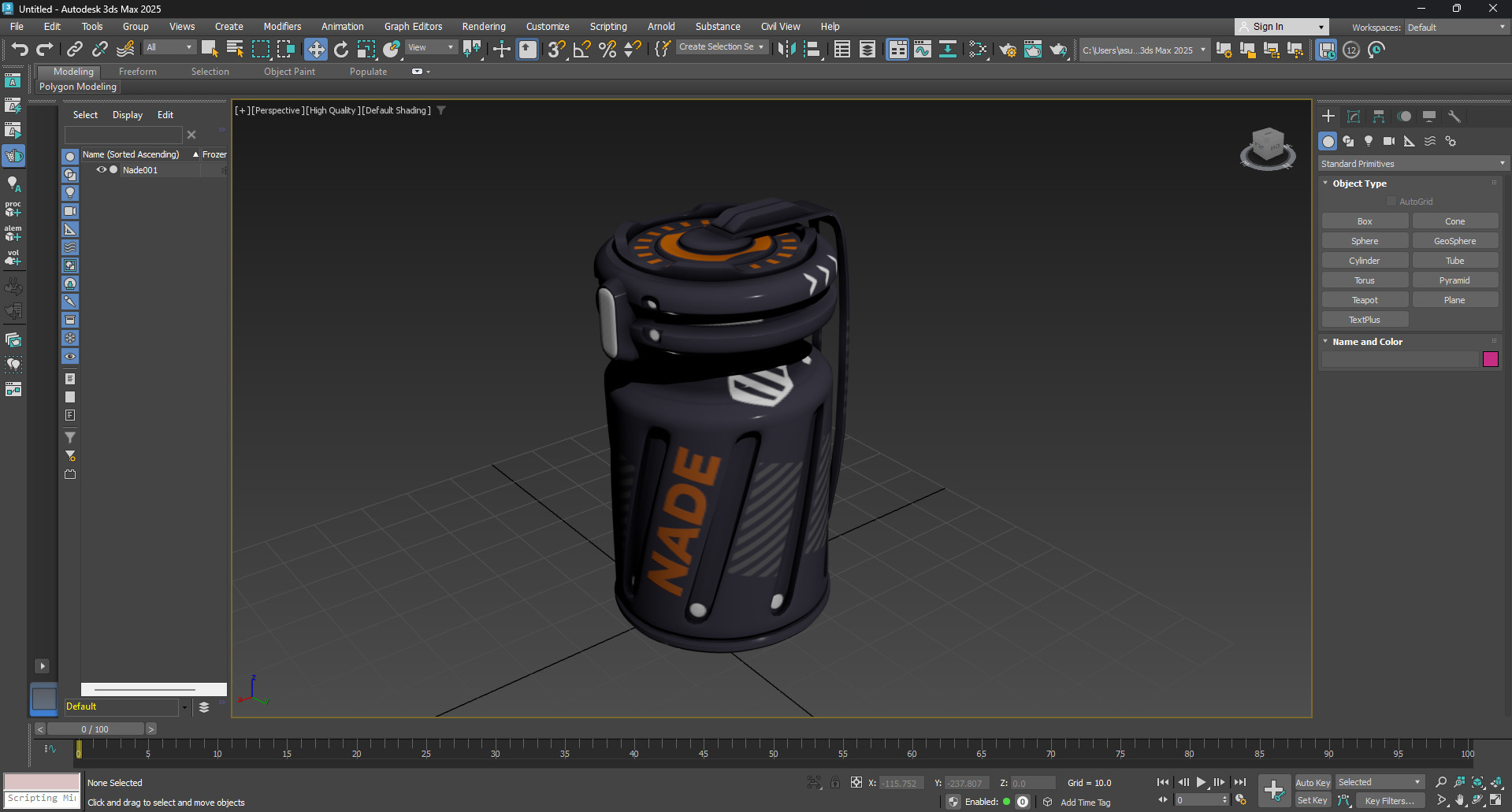
Task: Open the Material Editor icon
Action: click(978, 50)
